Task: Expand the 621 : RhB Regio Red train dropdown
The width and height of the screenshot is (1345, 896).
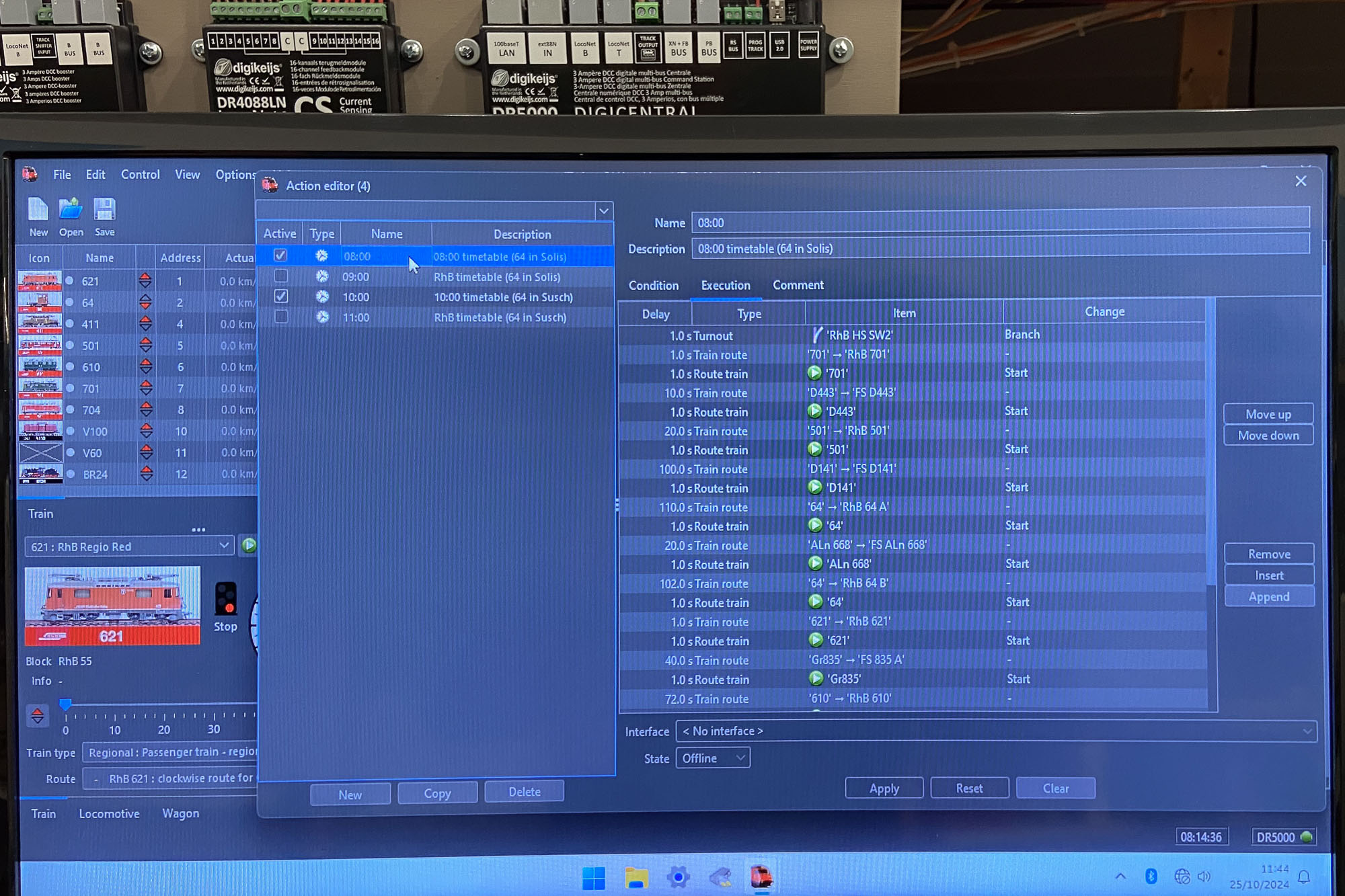Action: click(x=224, y=546)
